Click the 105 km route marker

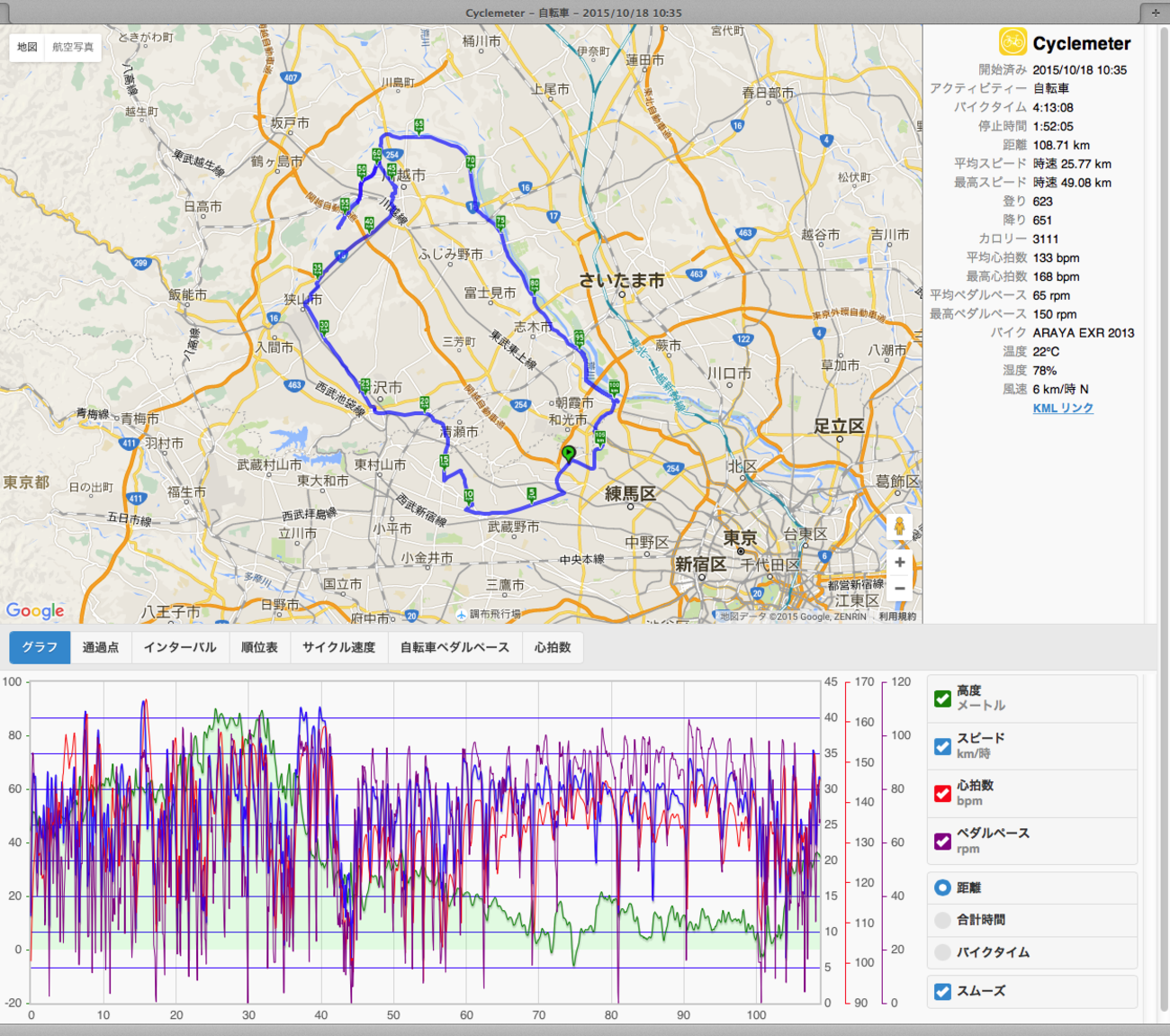[x=599, y=438]
